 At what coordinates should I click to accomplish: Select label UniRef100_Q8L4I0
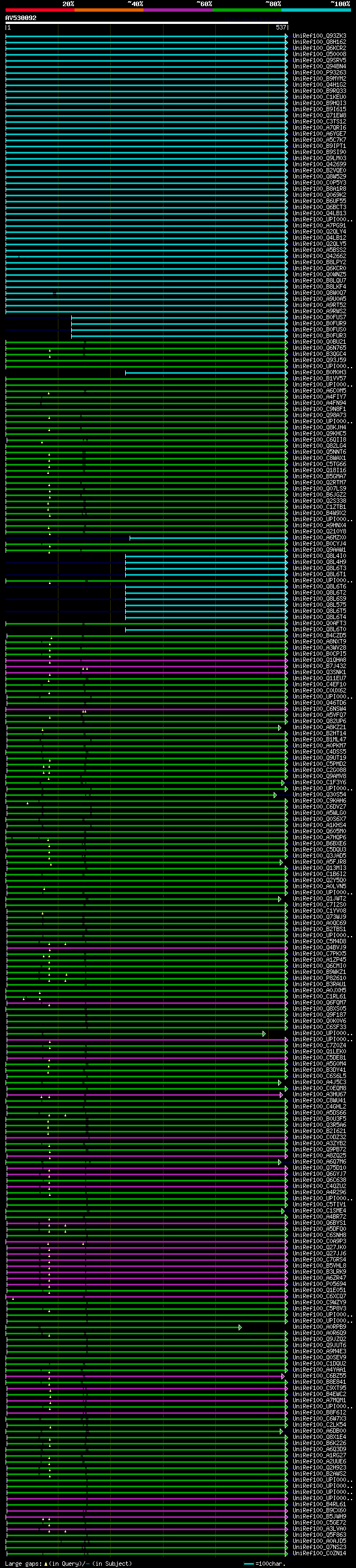point(319,556)
